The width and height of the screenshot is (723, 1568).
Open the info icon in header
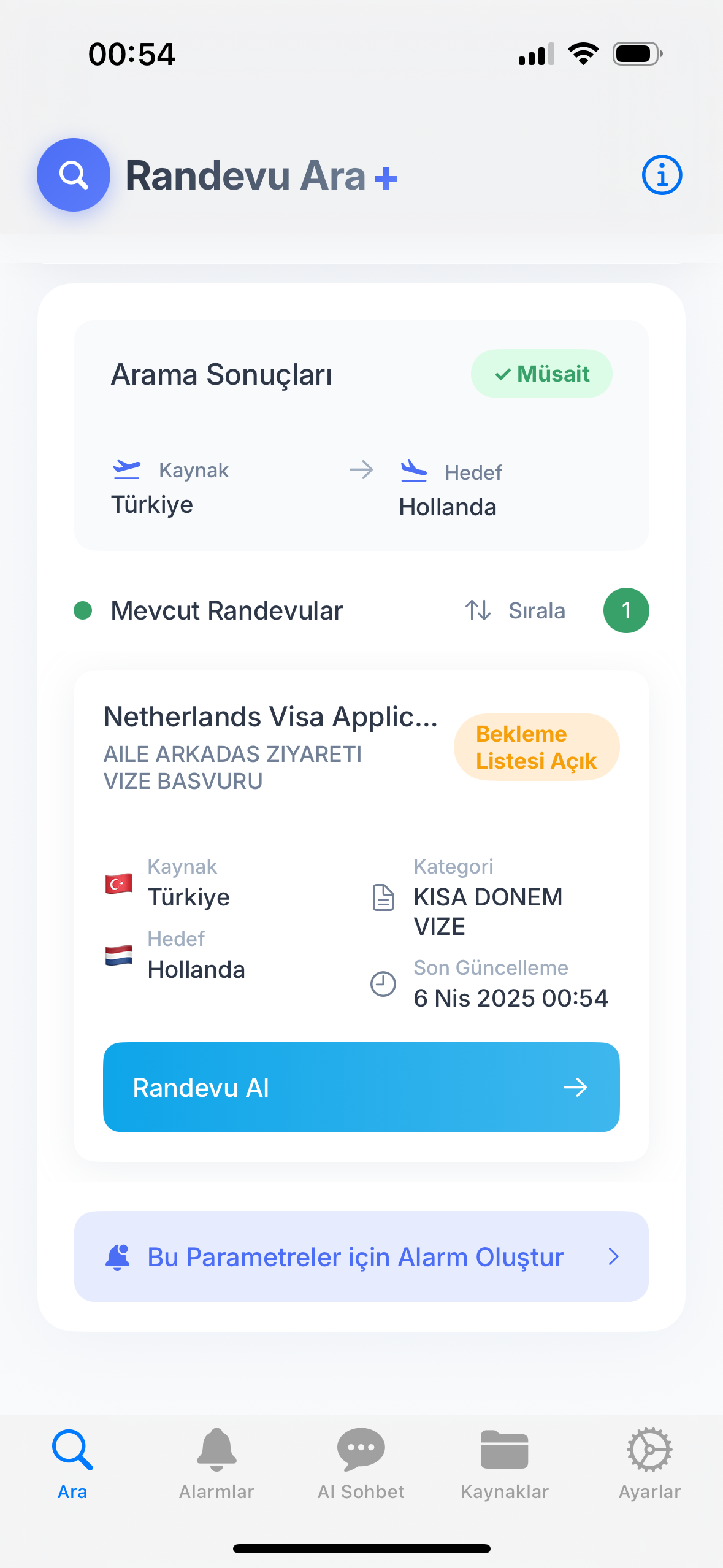click(x=662, y=175)
